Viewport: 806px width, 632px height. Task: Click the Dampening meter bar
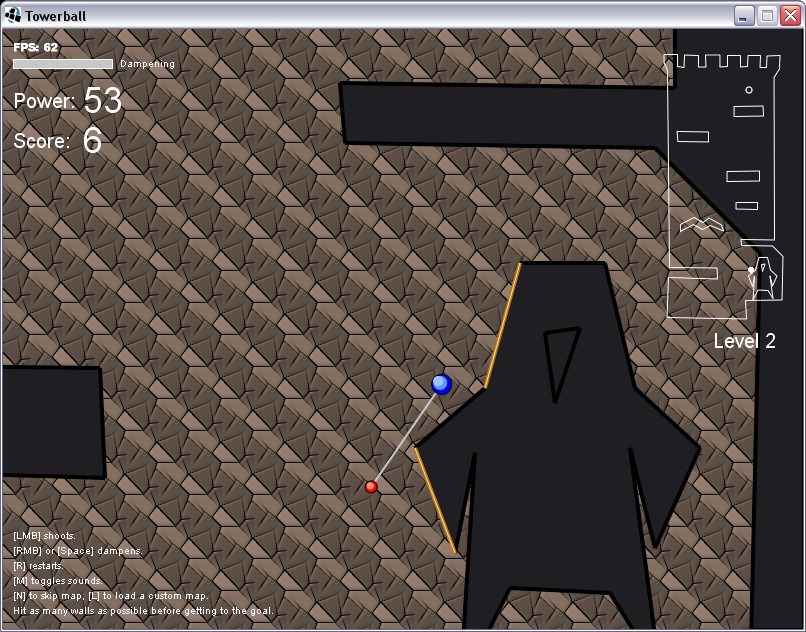tap(63, 64)
